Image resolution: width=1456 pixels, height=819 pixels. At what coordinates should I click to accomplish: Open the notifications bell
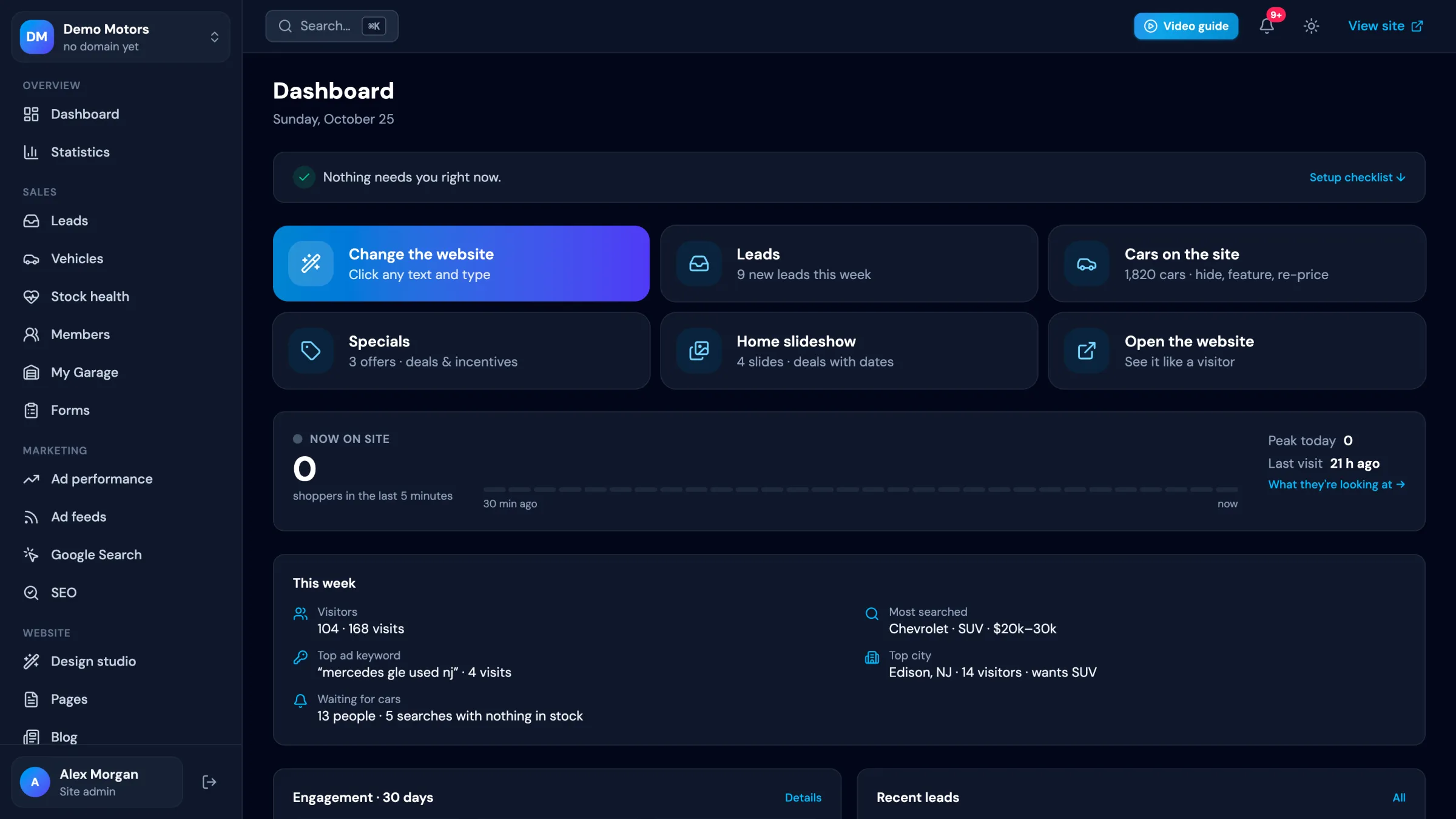1267,26
